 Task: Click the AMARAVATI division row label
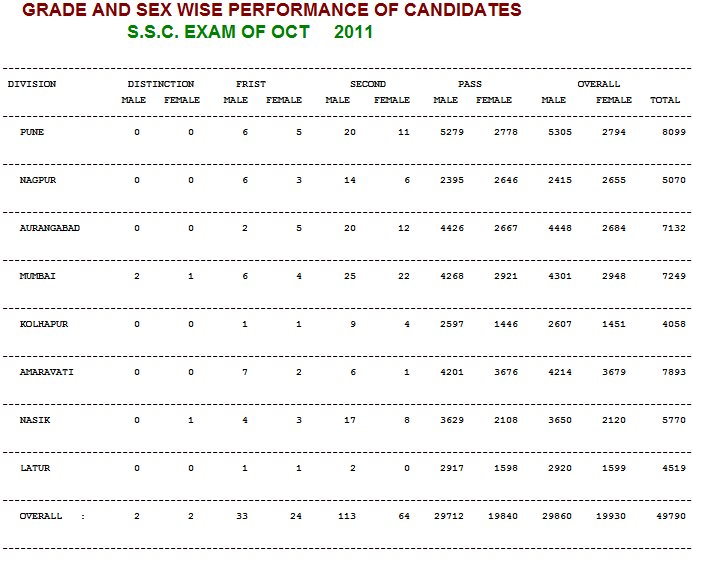(x=46, y=372)
